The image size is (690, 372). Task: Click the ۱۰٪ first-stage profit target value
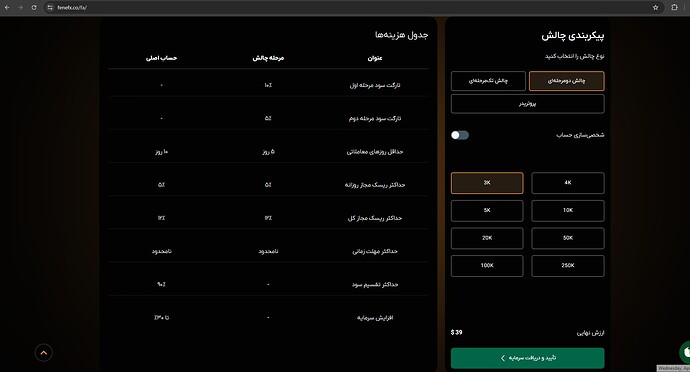pos(268,85)
